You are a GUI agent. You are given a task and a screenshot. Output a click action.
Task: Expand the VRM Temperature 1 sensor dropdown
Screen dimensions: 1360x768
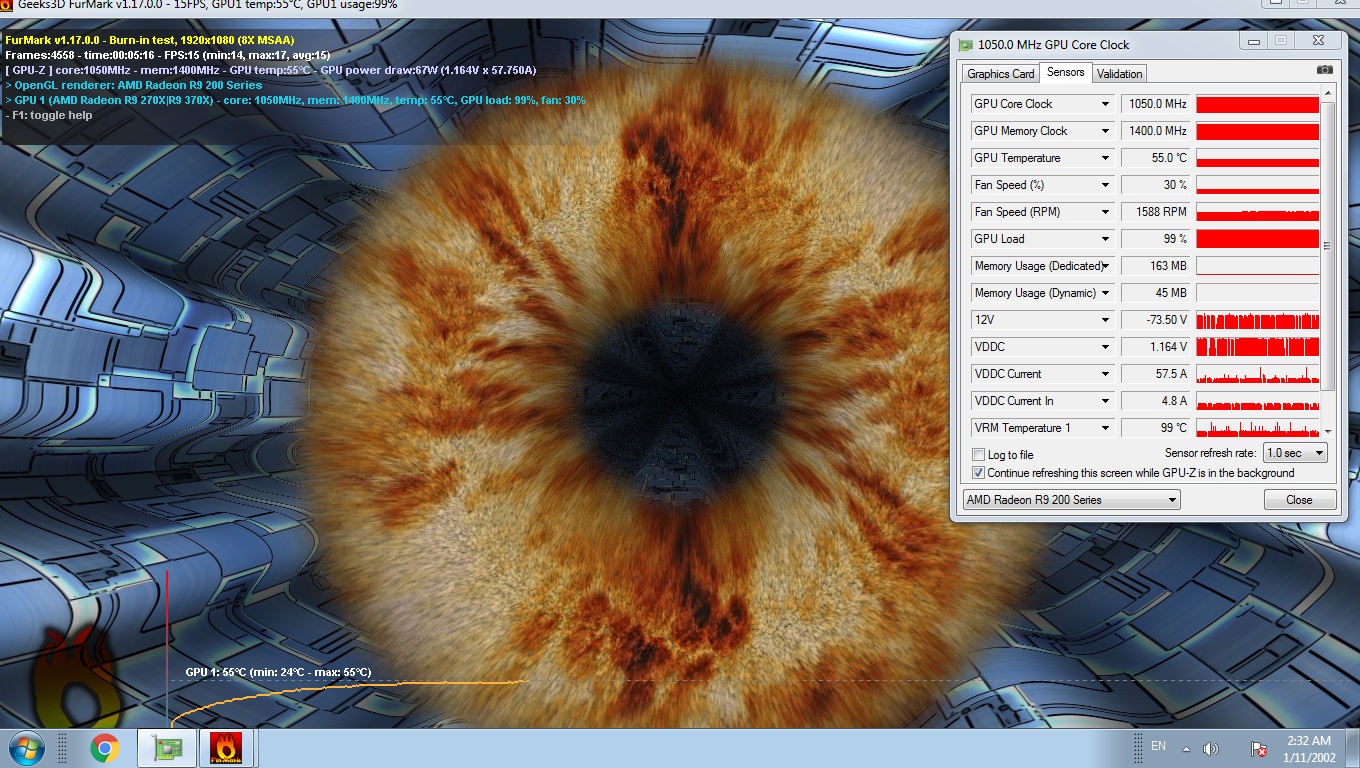click(x=1105, y=428)
